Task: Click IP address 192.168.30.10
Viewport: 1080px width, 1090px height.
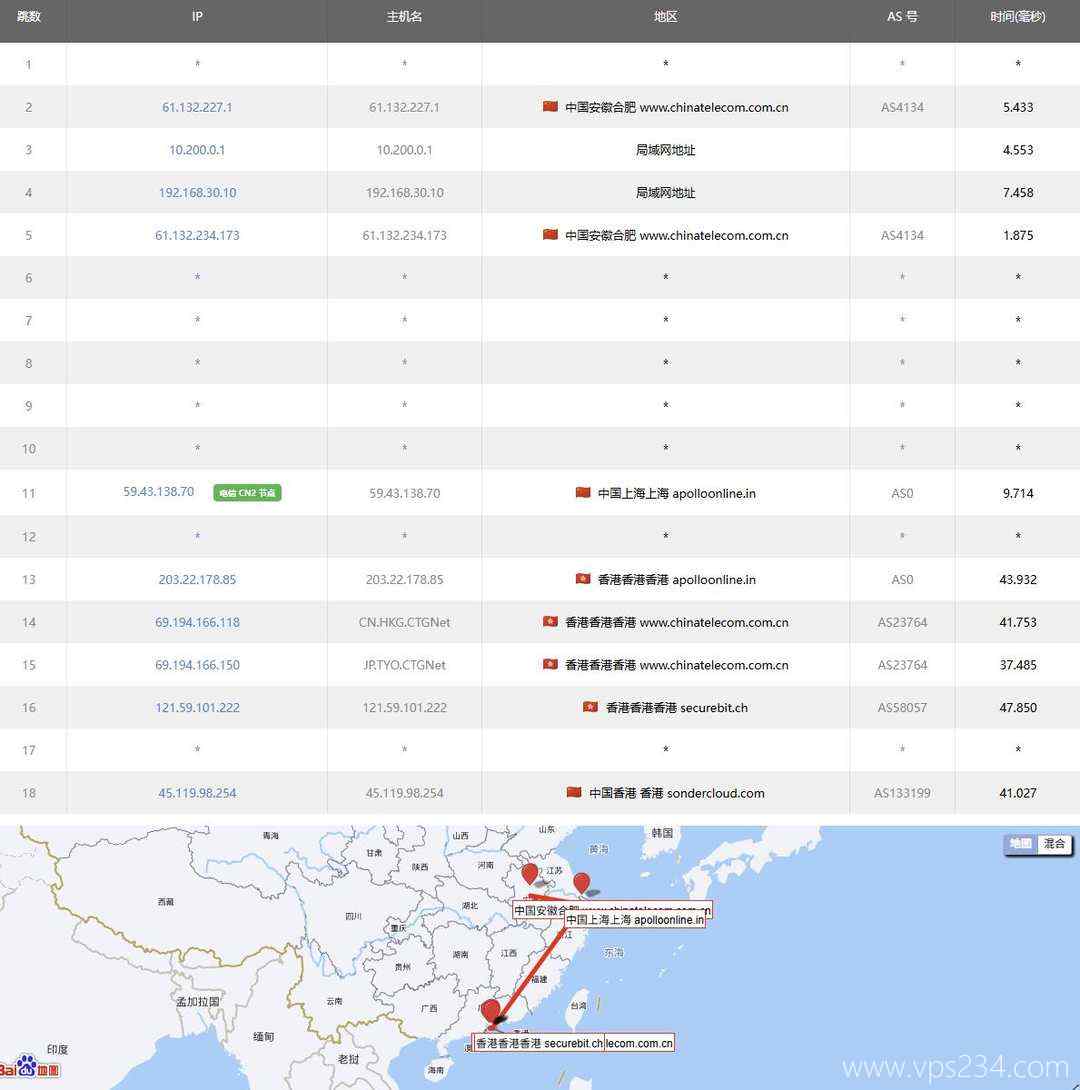Action: [197, 192]
